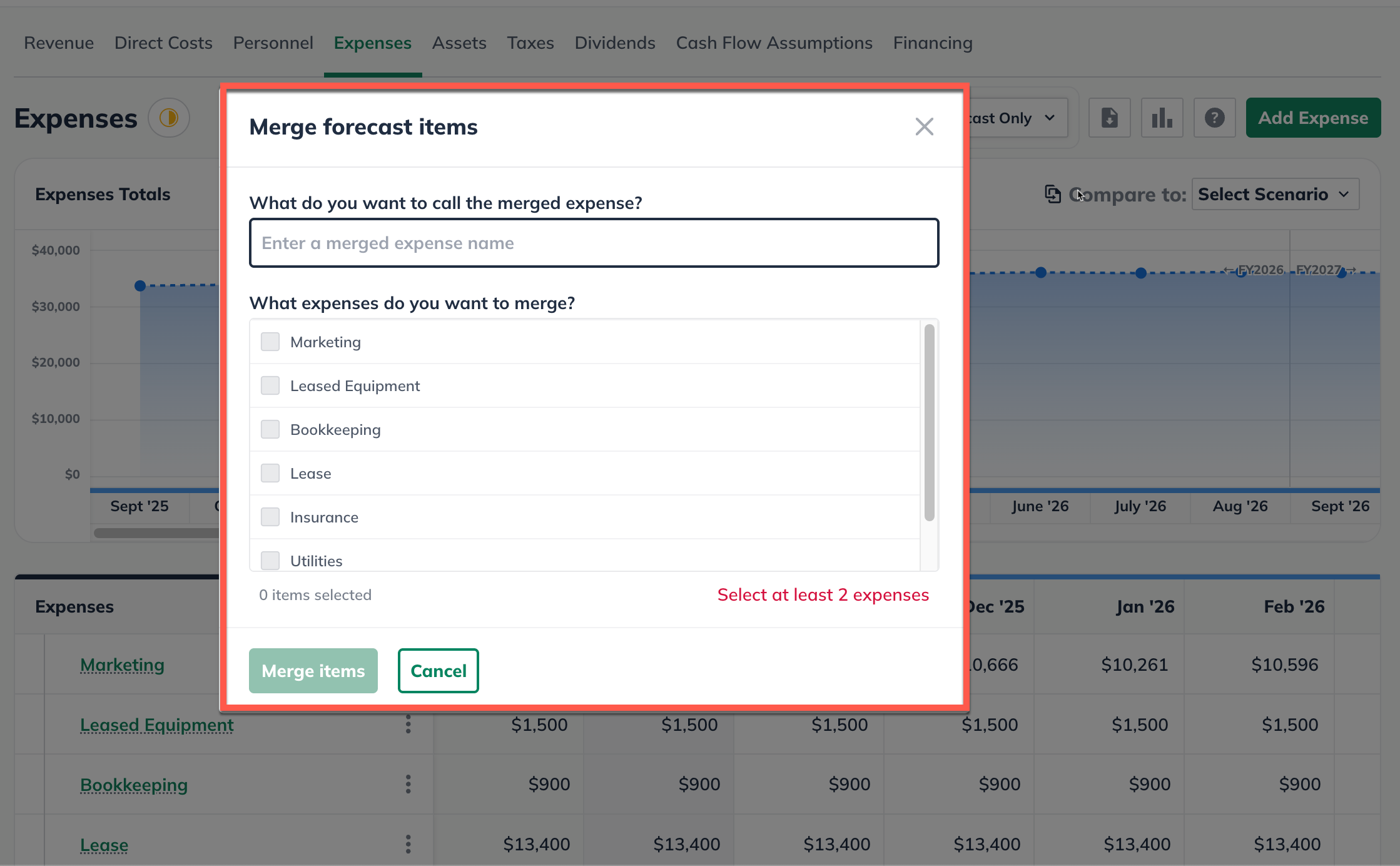Image resolution: width=1400 pixels, height=866 pixels.
Task: Open three-dot menu for Leased Equipment row
Action: (x=408, y=725)
